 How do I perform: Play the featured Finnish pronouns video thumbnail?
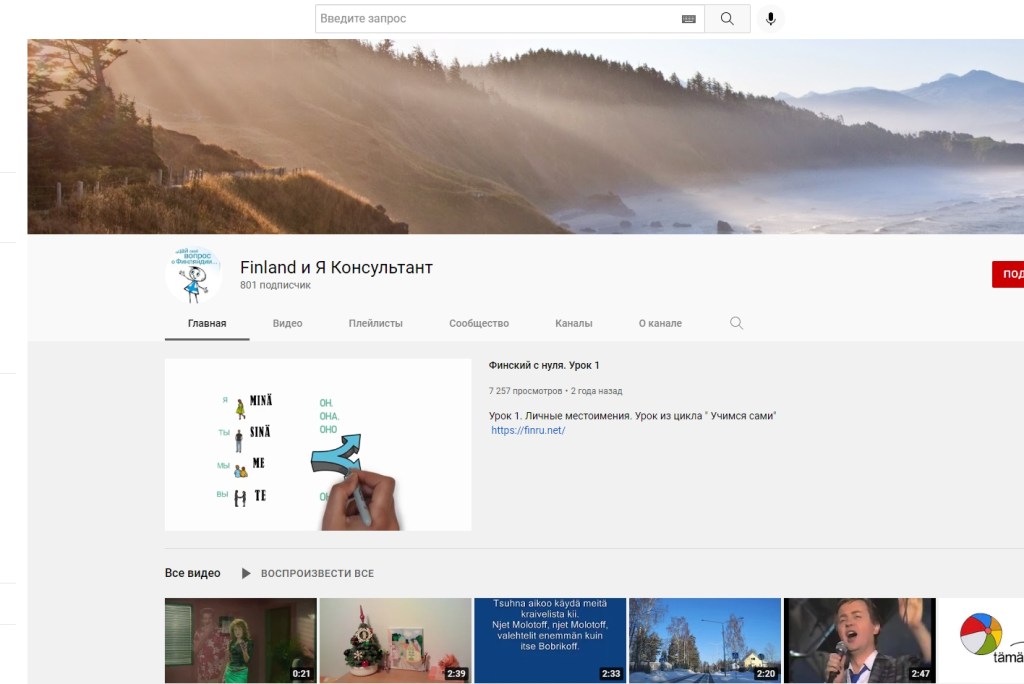318,444
